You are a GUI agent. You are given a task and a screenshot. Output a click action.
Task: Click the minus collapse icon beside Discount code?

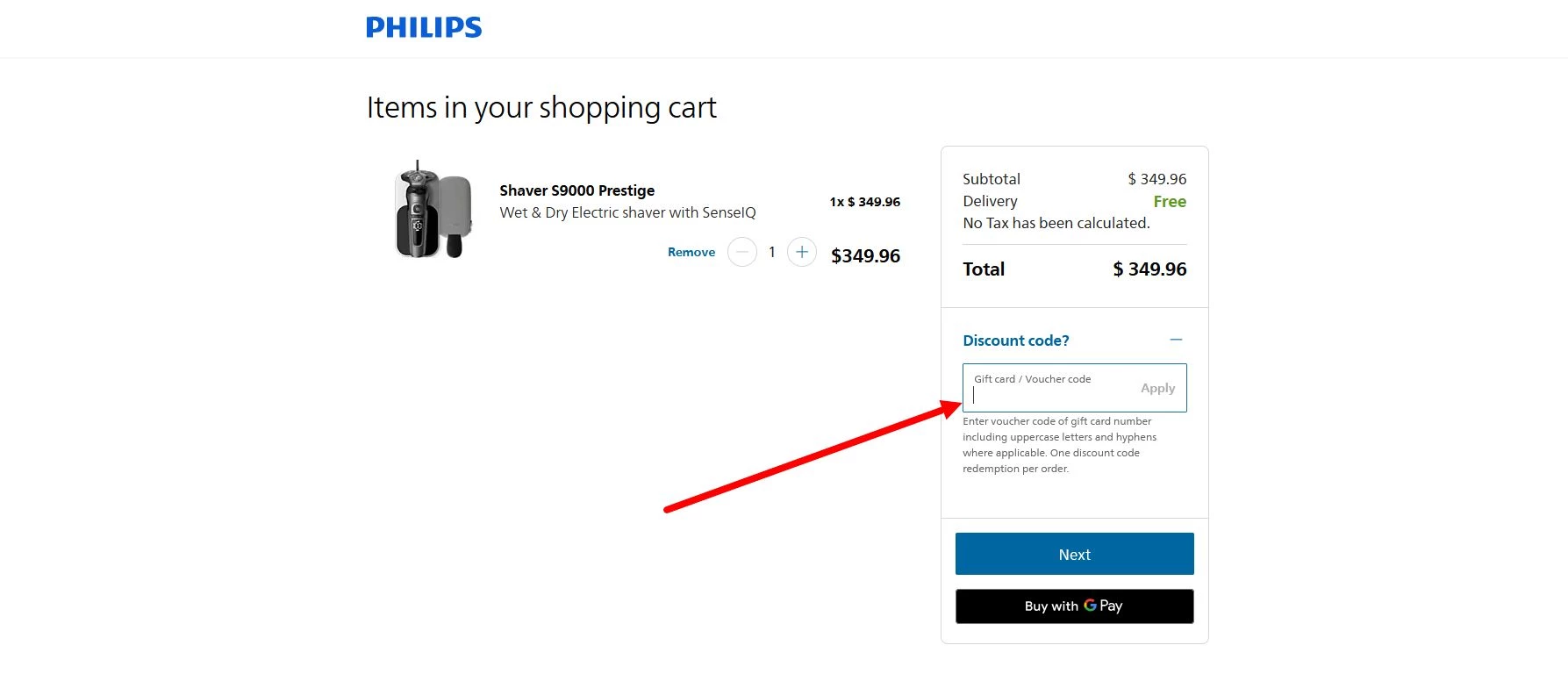[x=1177, y=340]
